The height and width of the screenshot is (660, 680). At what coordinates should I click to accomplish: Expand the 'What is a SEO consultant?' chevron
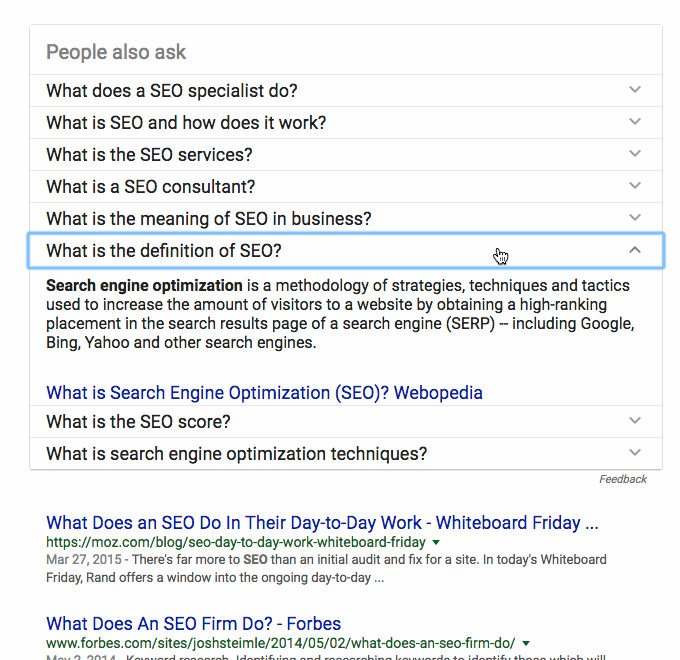tap(634, 186)
